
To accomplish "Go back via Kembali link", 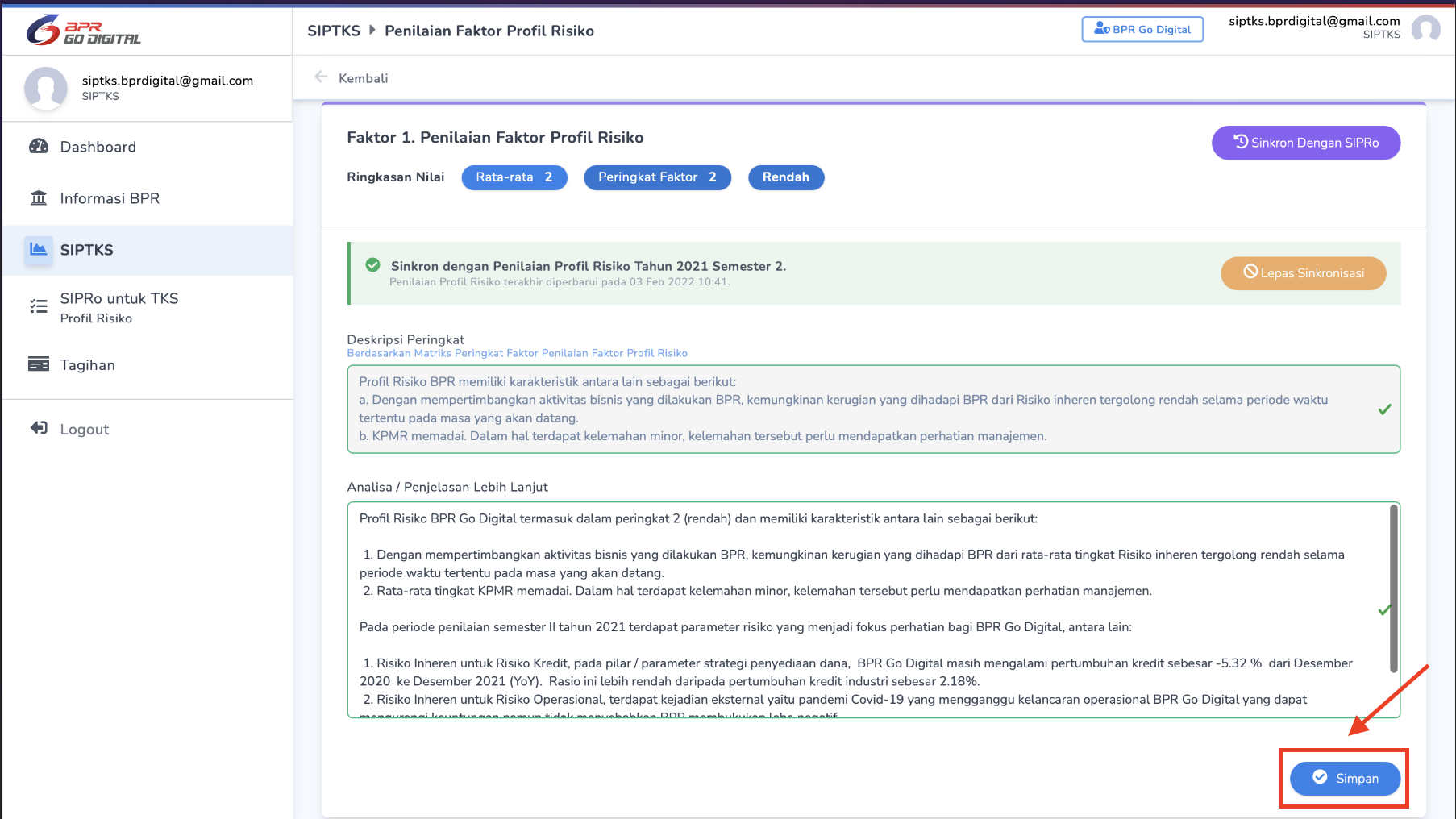I will [x=363, y=78].
